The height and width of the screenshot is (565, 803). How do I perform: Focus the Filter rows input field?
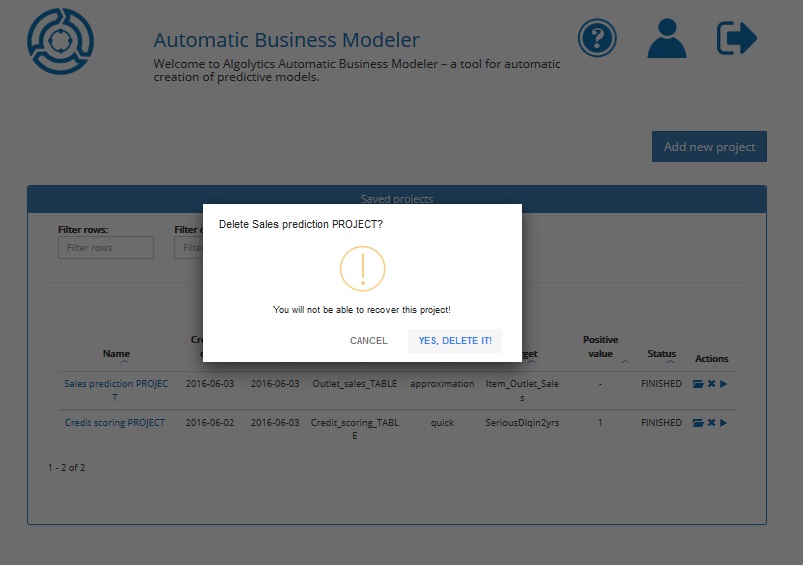click(x=106, y=248)
